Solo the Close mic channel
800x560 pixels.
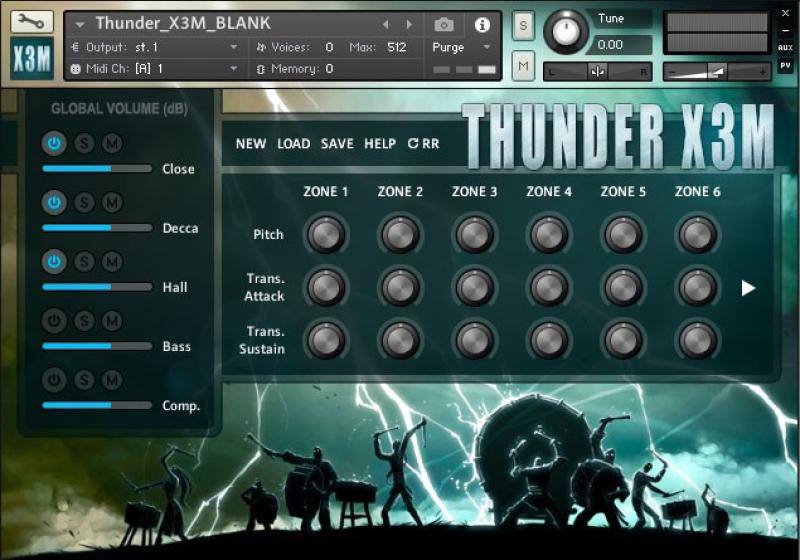(84, 143)
